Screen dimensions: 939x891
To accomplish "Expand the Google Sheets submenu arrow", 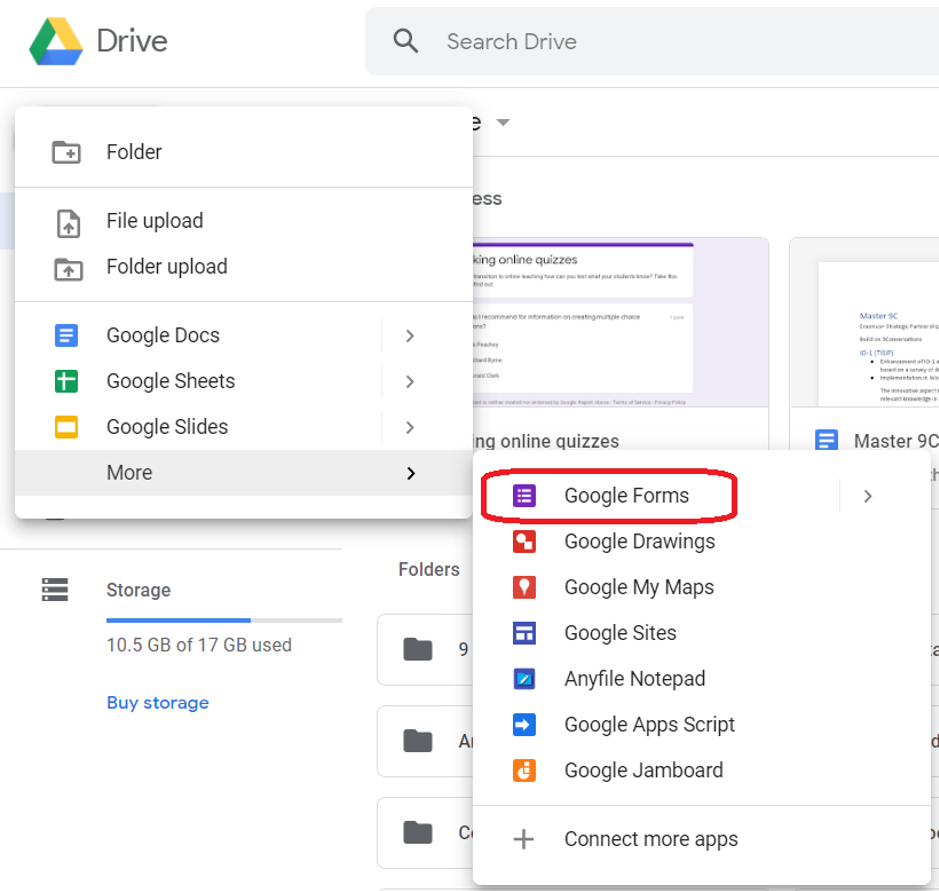I will click(x=410, y=381).
